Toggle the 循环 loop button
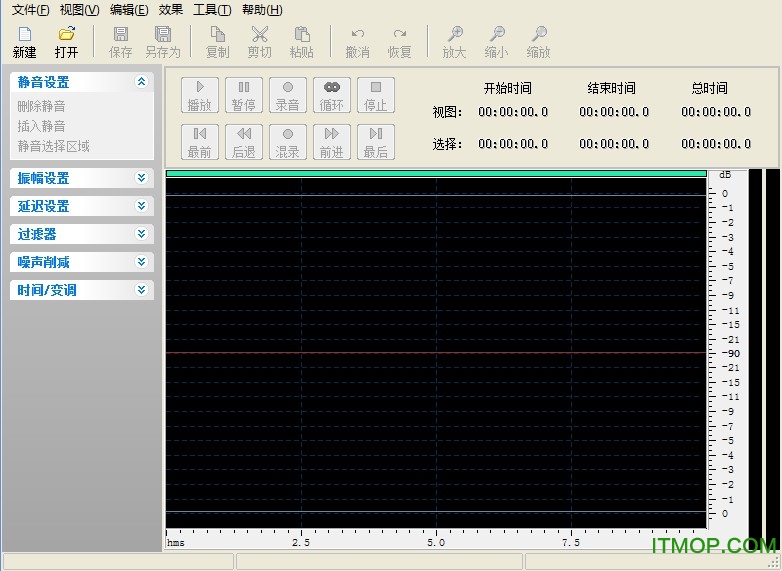This screenshot has height=571, width=782. (x=331, y=95)
